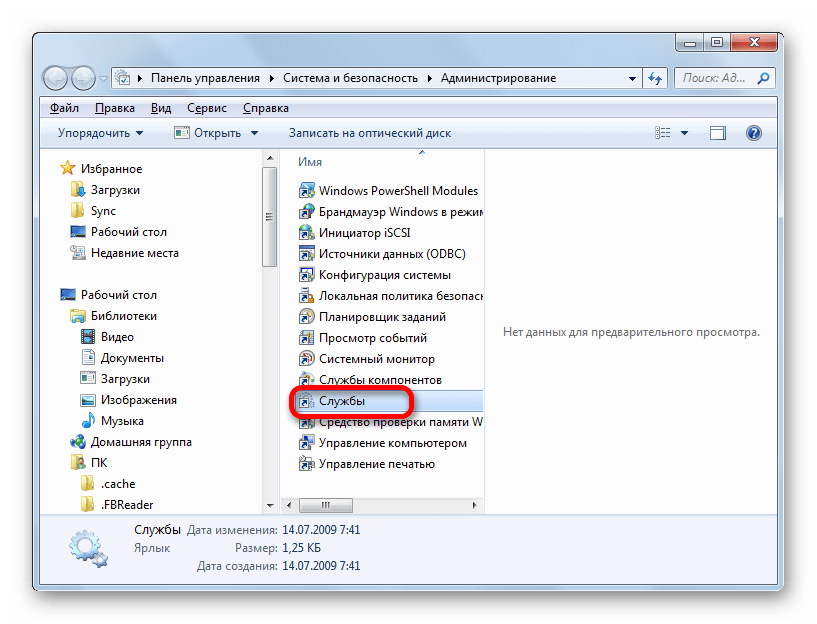Select the Конфигурация системы icon

coord(306,274)
